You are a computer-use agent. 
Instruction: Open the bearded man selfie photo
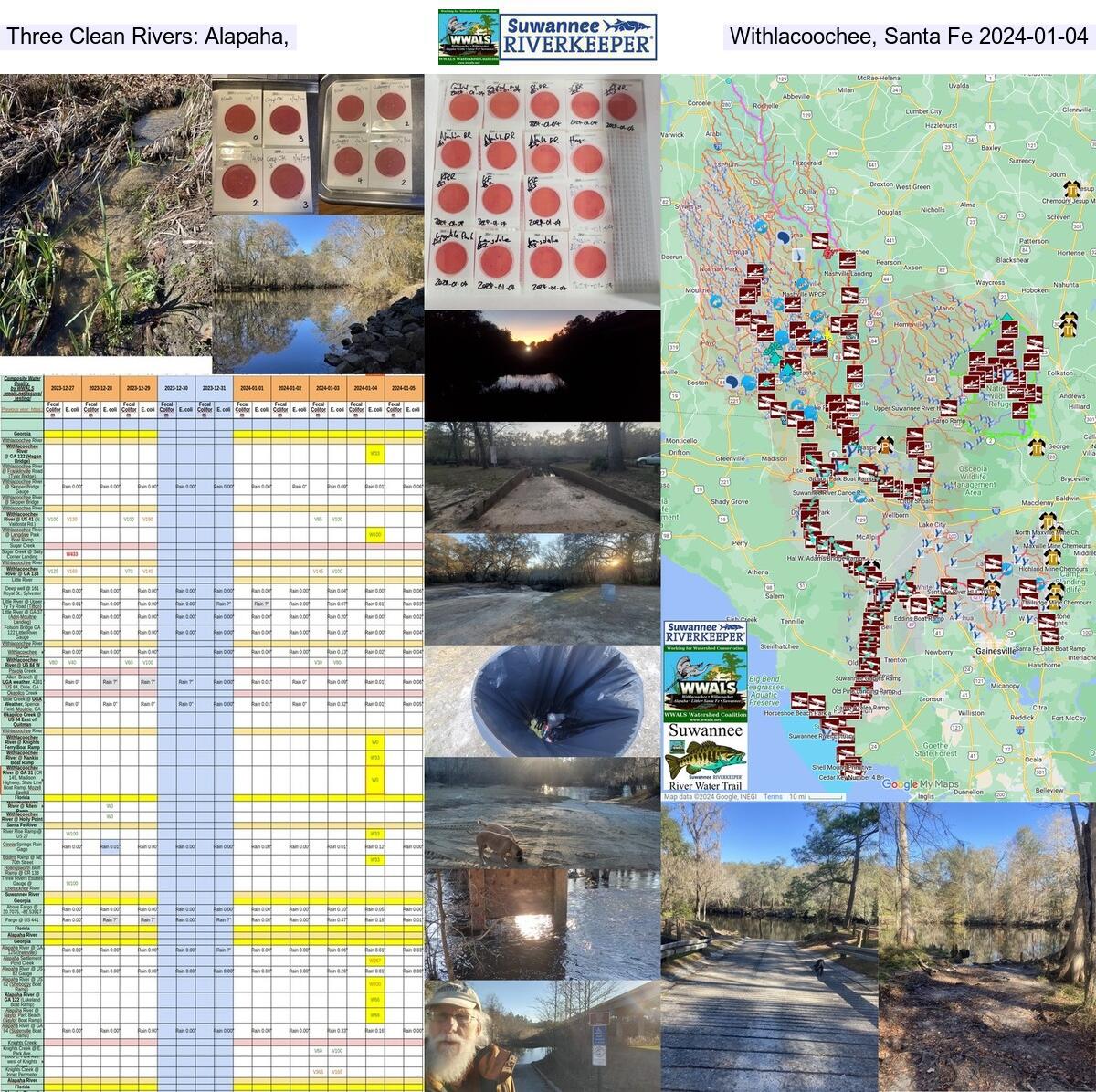click(x=542, y=1036)
